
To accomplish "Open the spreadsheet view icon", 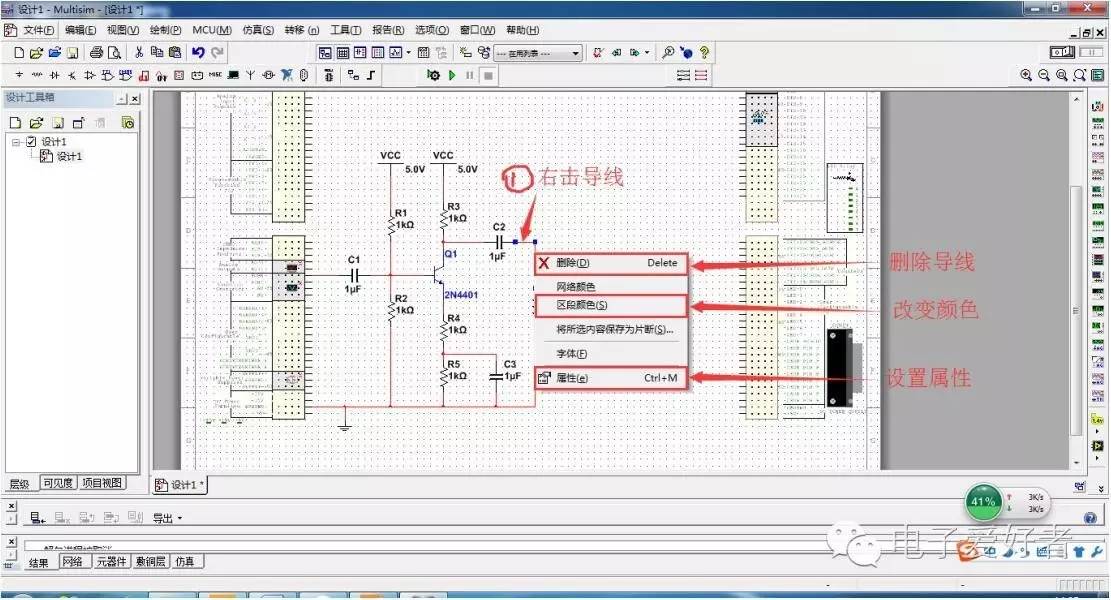I will [x=343, y=52].
